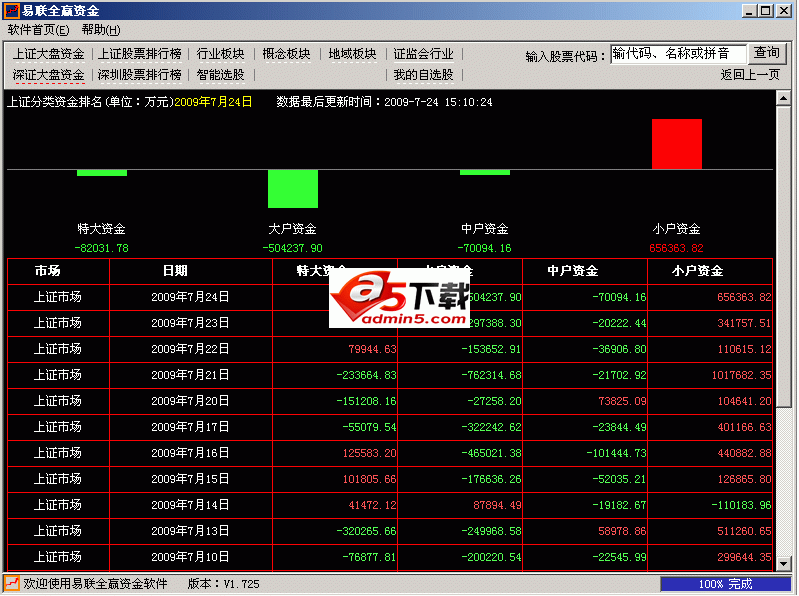Click the summary value -504237.90 below chart
Screen dimensions: 799x596
pos(292,249)
